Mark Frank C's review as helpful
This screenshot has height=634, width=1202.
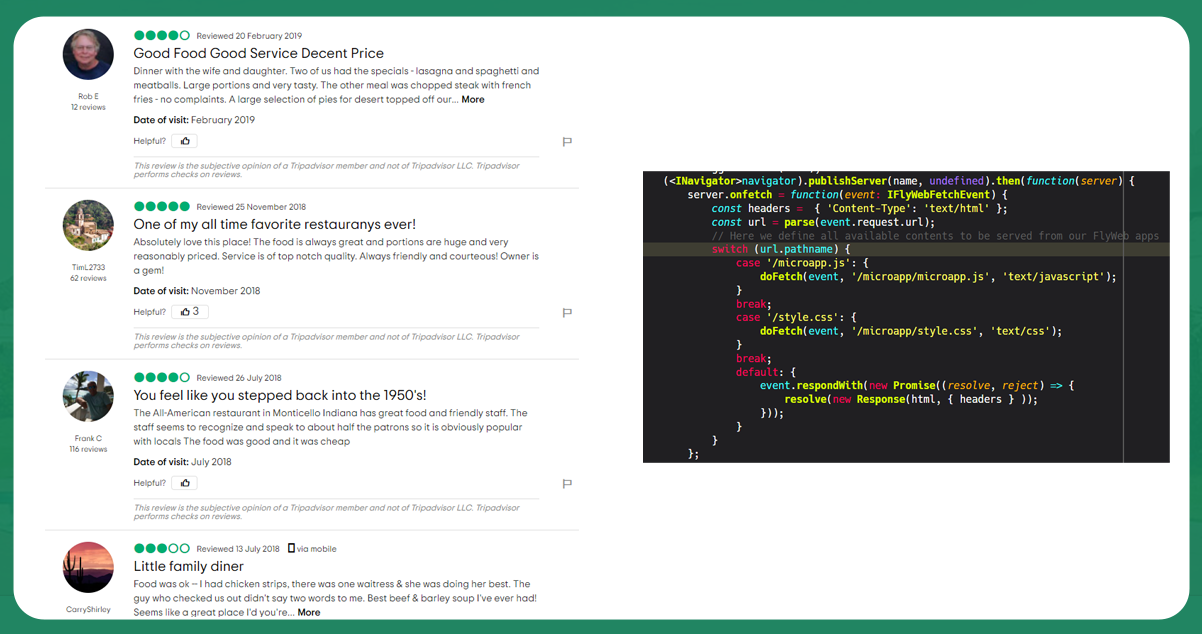pos(185,483)
